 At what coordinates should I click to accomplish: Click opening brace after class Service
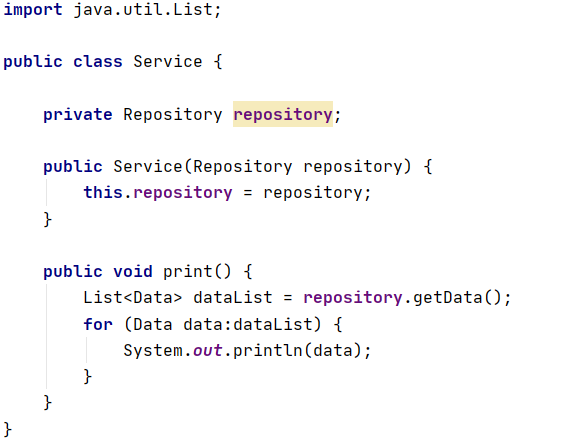[218, 62]
